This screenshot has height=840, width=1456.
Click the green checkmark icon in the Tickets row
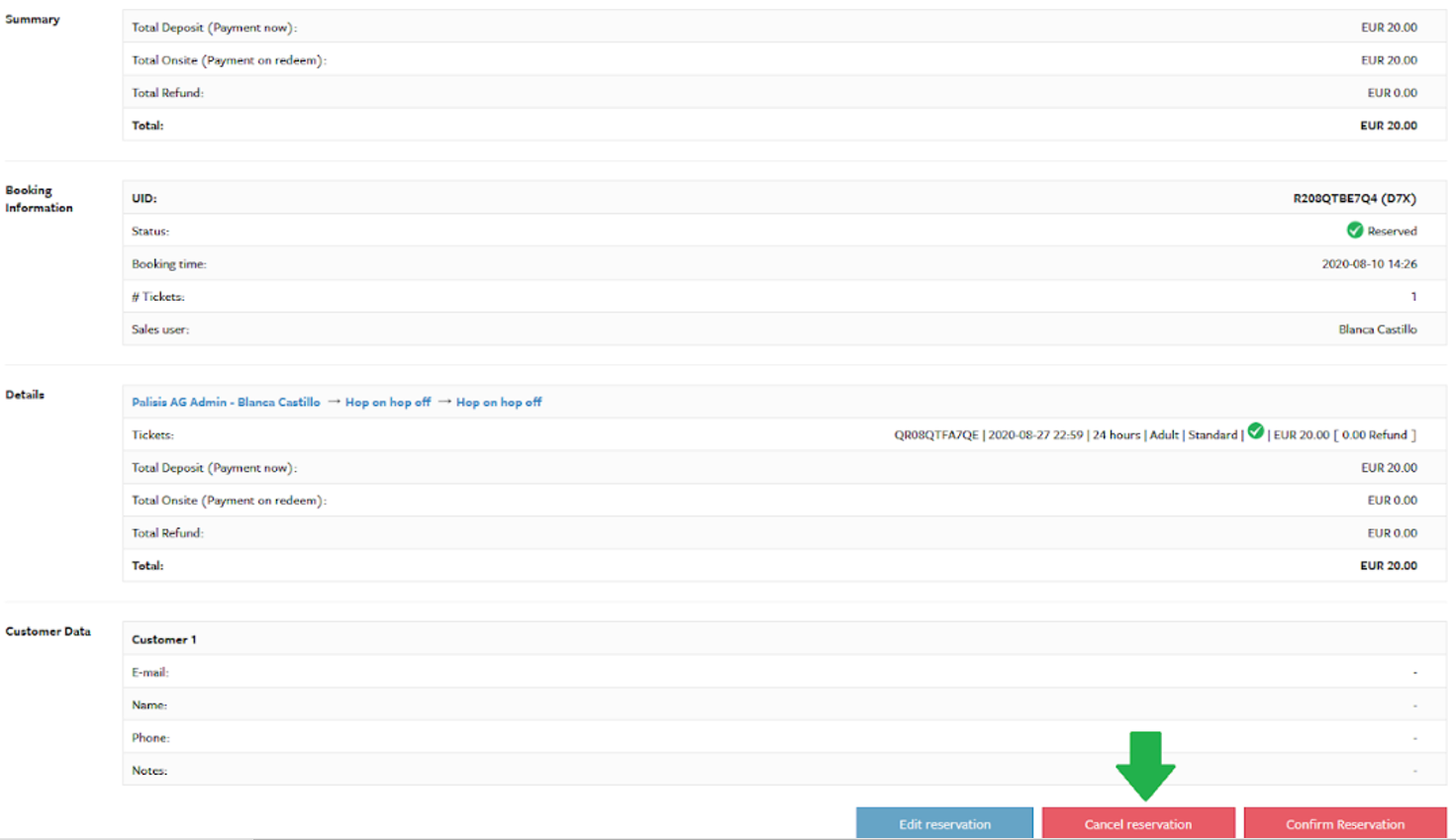(x=1255, y=431)
